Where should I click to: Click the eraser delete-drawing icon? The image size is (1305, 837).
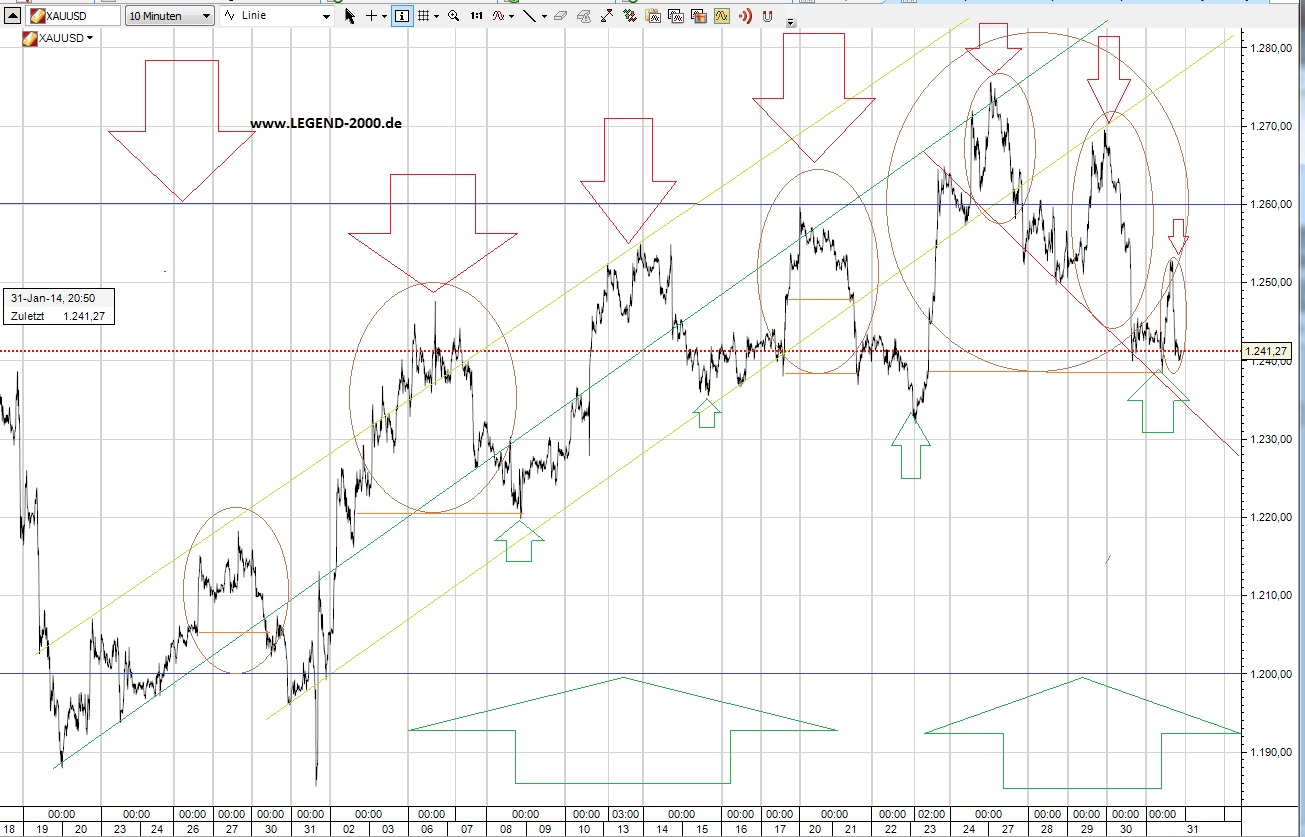(x=560, y=16)
